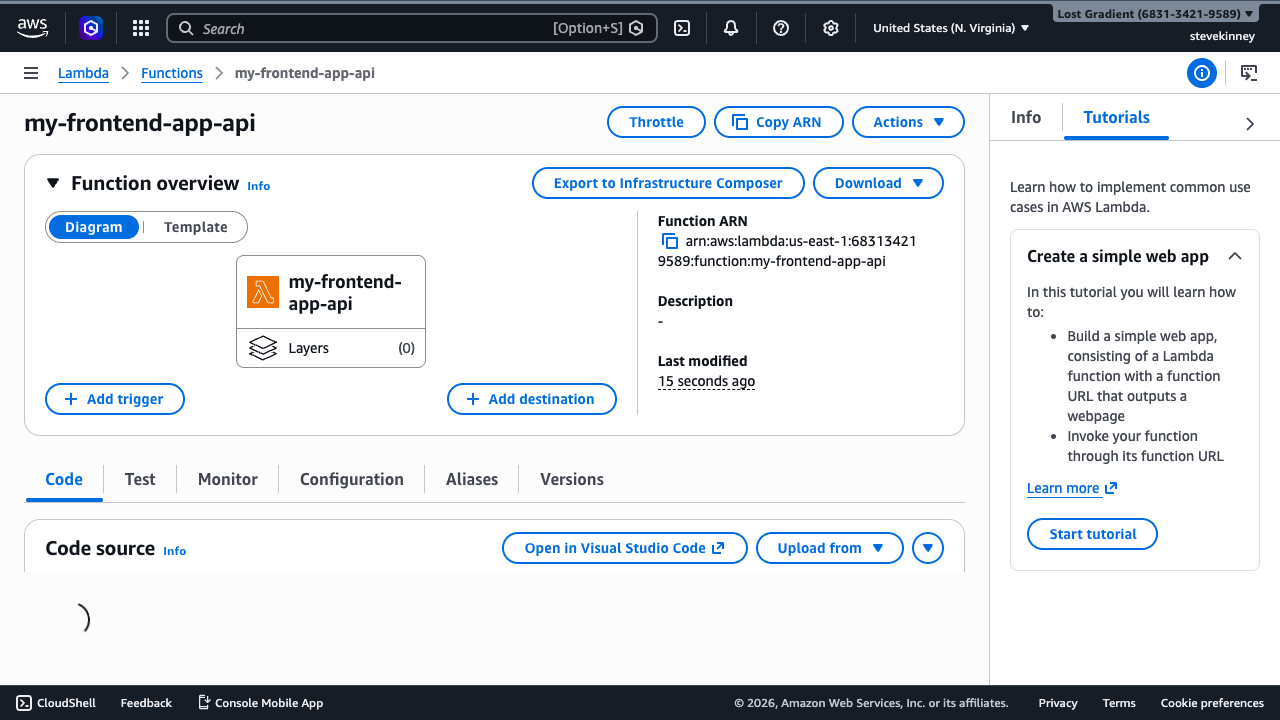Select the orange Lambda function icon
The width and height of the screenshot is (1280, 720).
pos(263,292)
